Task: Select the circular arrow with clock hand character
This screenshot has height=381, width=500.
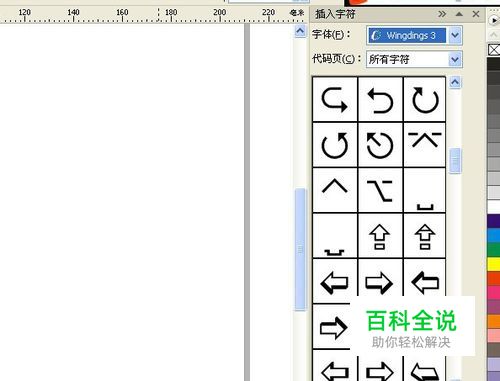Action: tap(380, 145)
